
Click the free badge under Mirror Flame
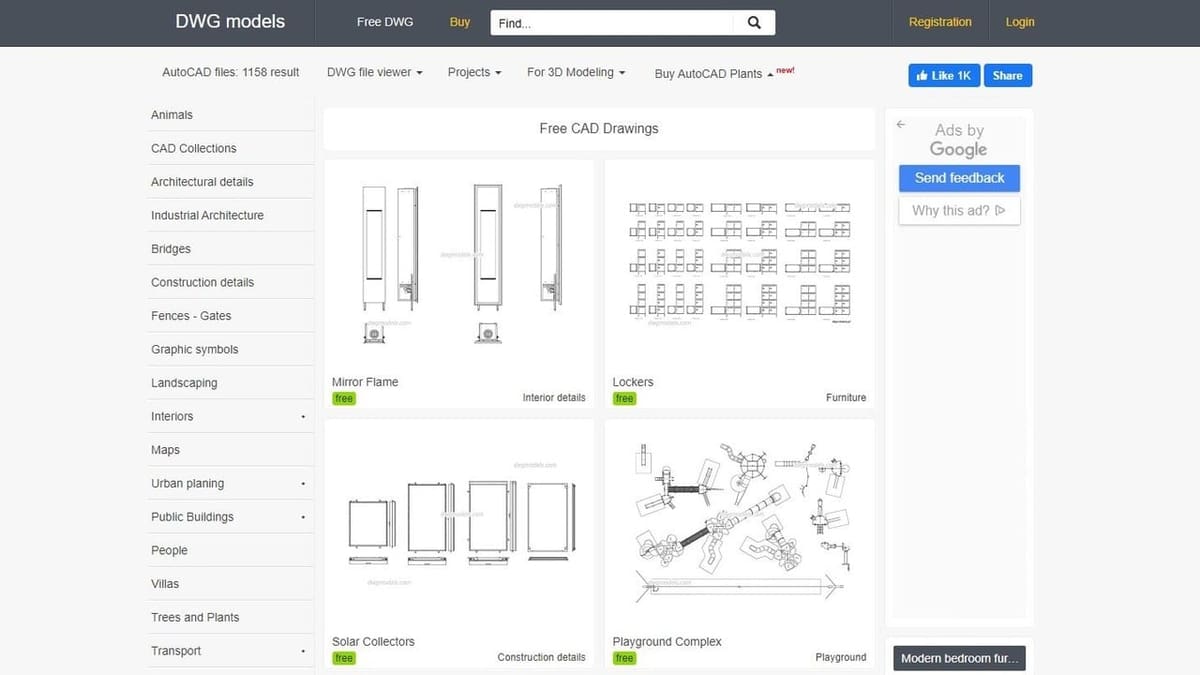point(344,398)
